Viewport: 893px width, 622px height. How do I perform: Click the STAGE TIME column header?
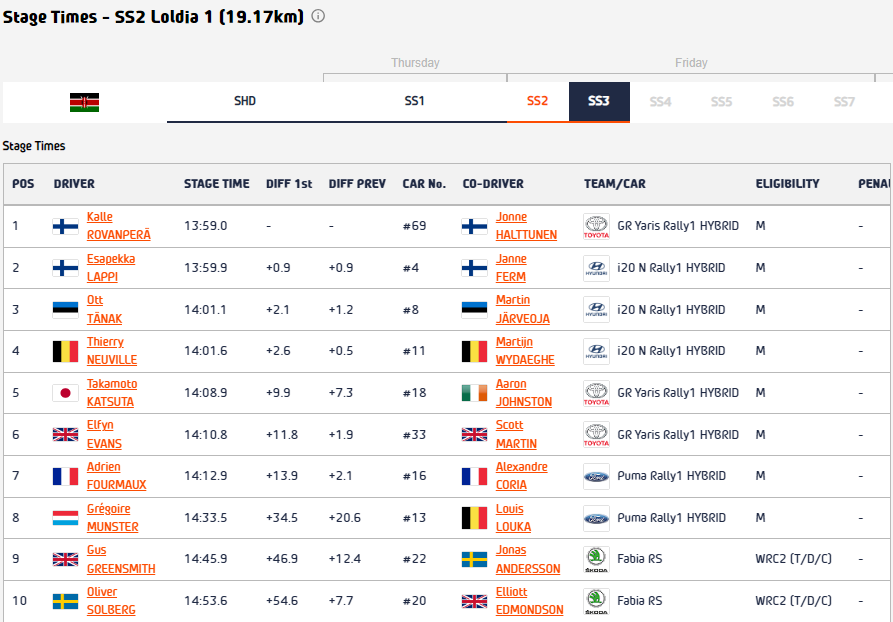click(x=216, y=184)
